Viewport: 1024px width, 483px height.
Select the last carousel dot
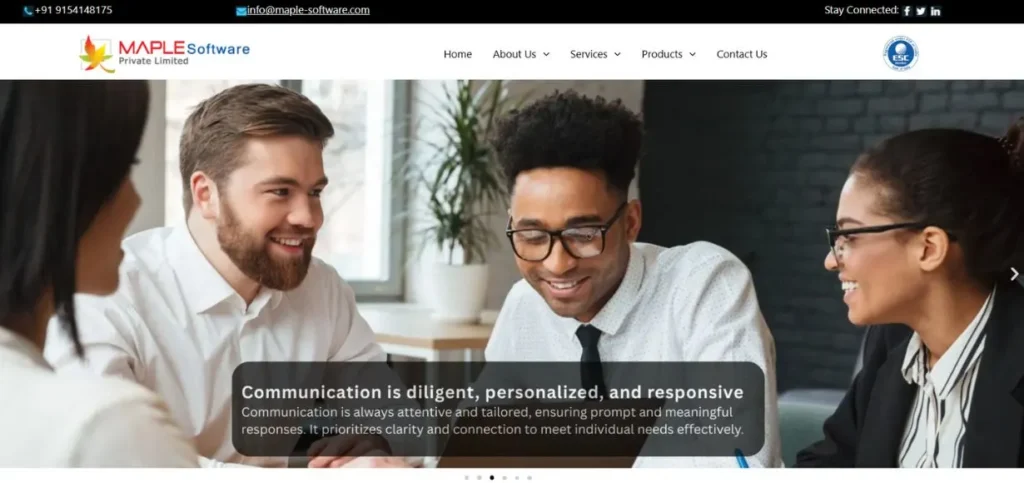click(529, 478)
